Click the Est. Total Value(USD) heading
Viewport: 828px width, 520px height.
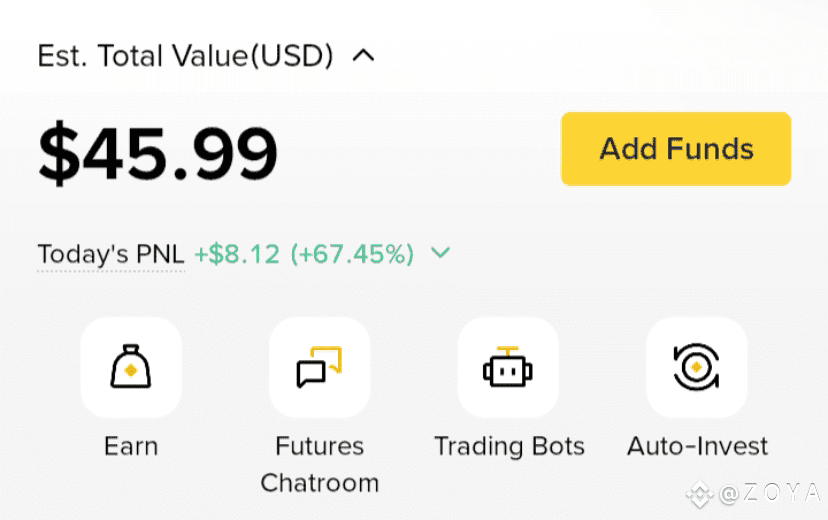185,56
